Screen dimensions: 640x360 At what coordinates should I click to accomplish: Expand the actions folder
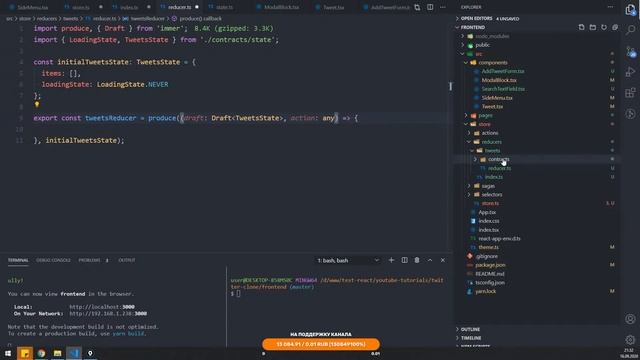489,133
